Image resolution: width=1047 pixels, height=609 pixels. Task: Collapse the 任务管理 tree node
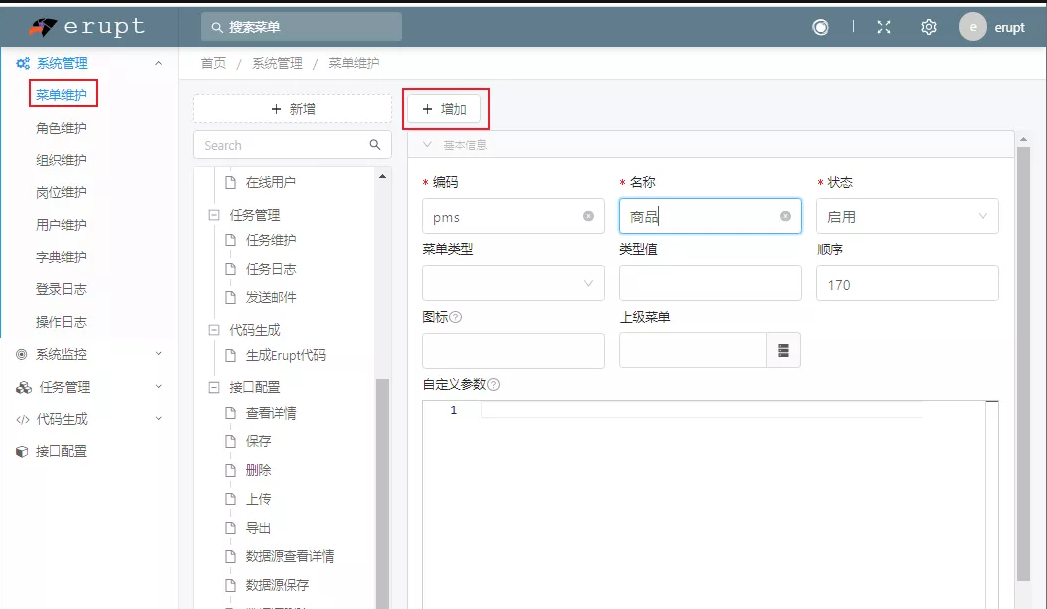tap(214, 215)
